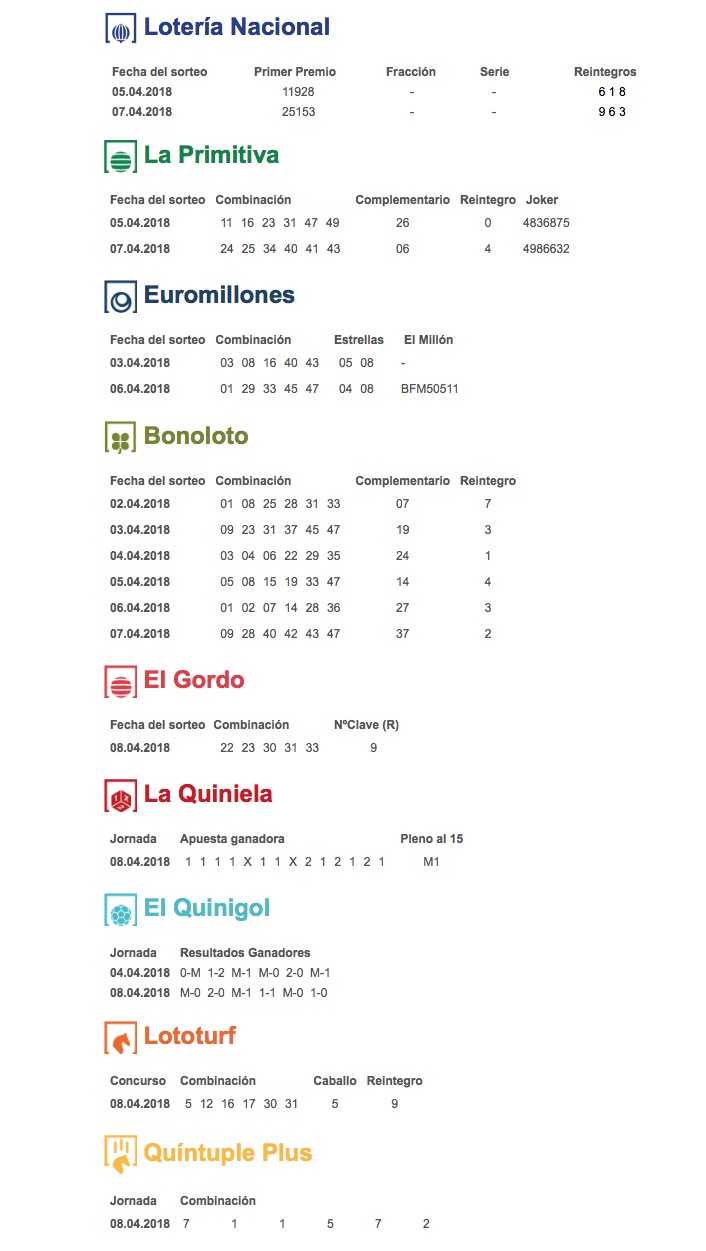This screenshot has width=706, height=1251.
Task: Click the La Primitiva green ball icon
Action: click(x=121, y=157)
